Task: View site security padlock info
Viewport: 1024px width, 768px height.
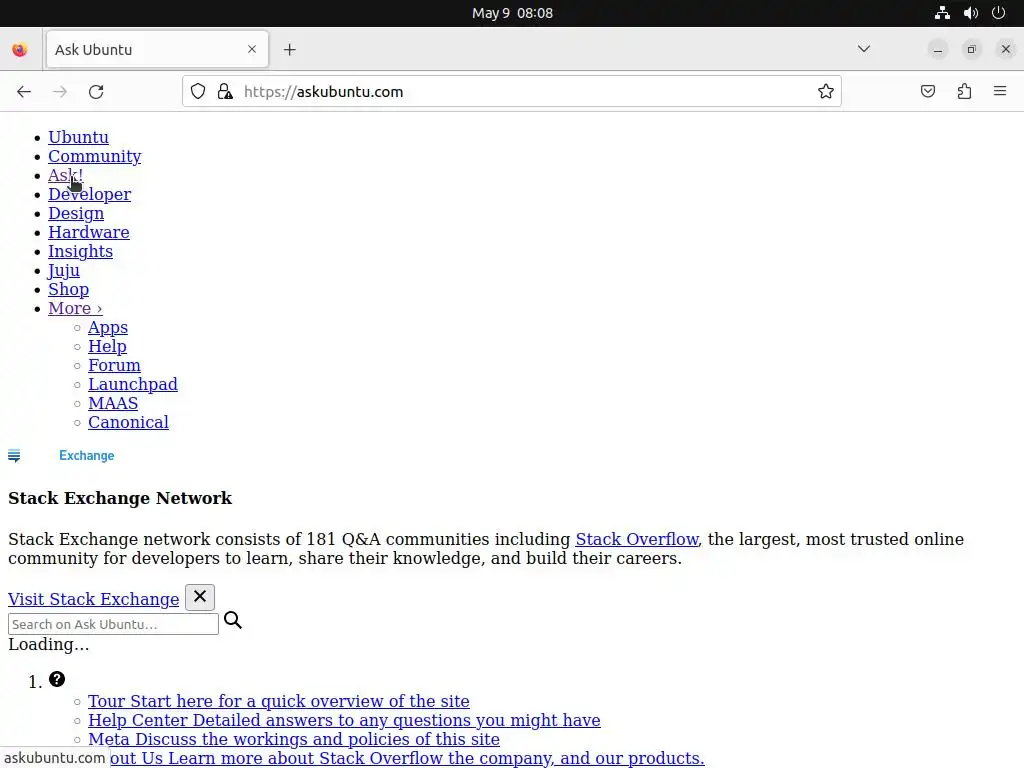Action: pos(225,91)
